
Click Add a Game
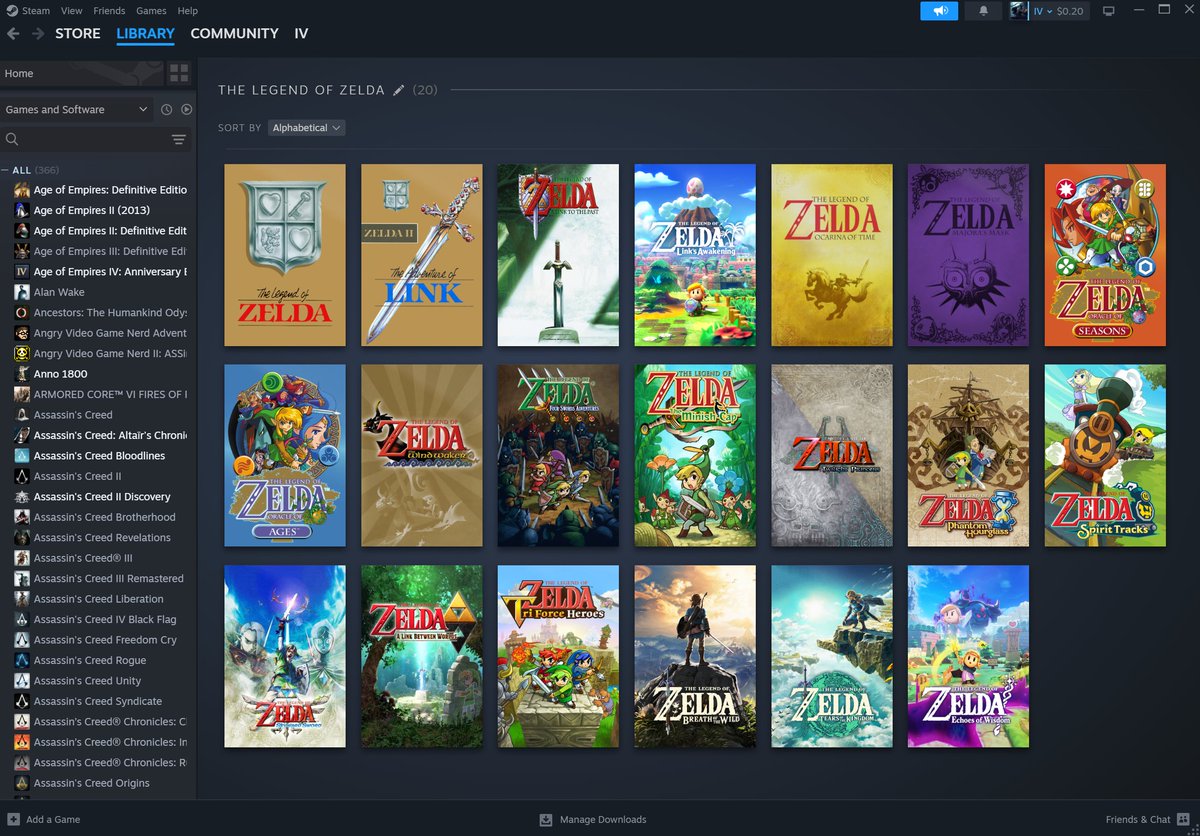click(x=53, y=819)
